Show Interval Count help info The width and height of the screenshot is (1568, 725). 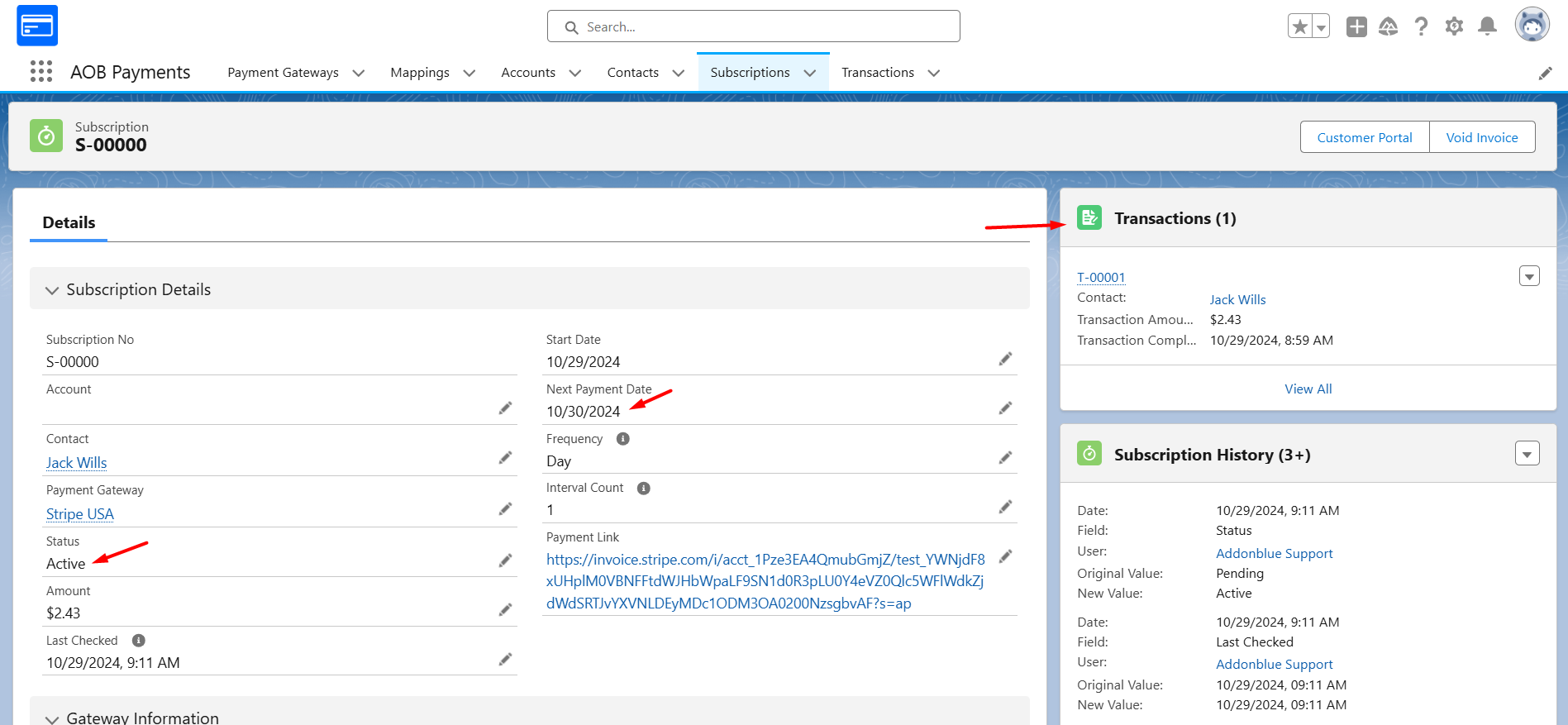tap(644, 489)
